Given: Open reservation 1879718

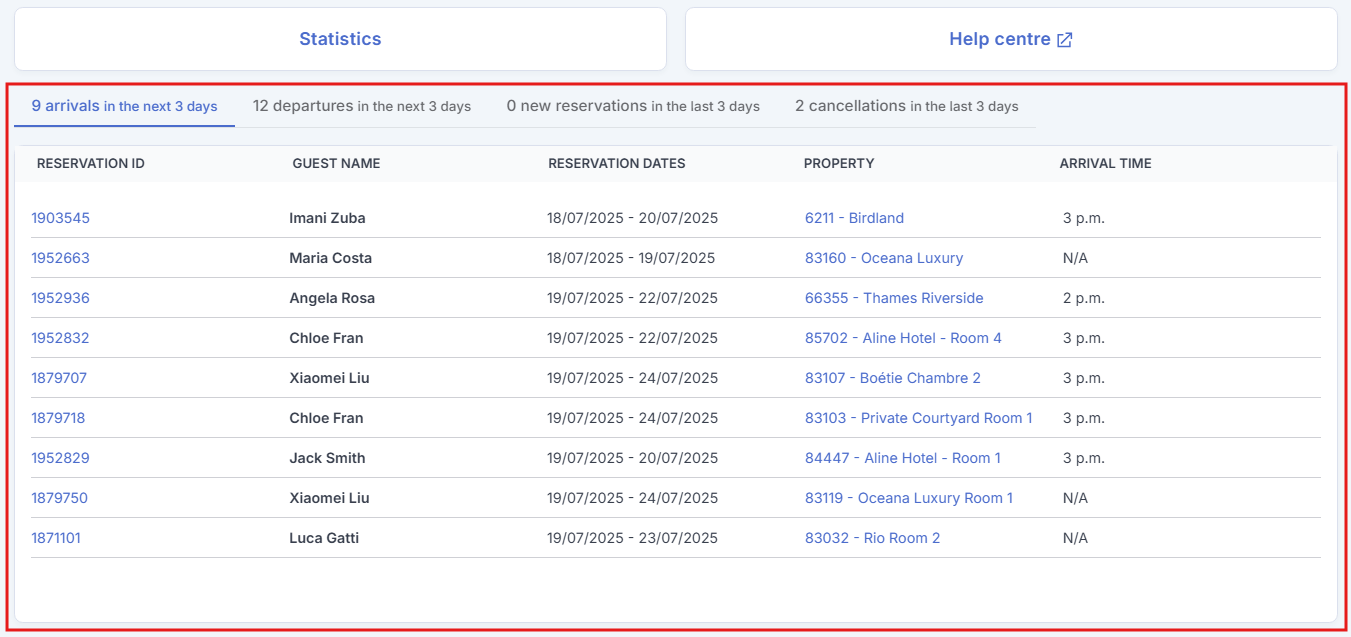Looking at the screenshot, I should [58, 418].
